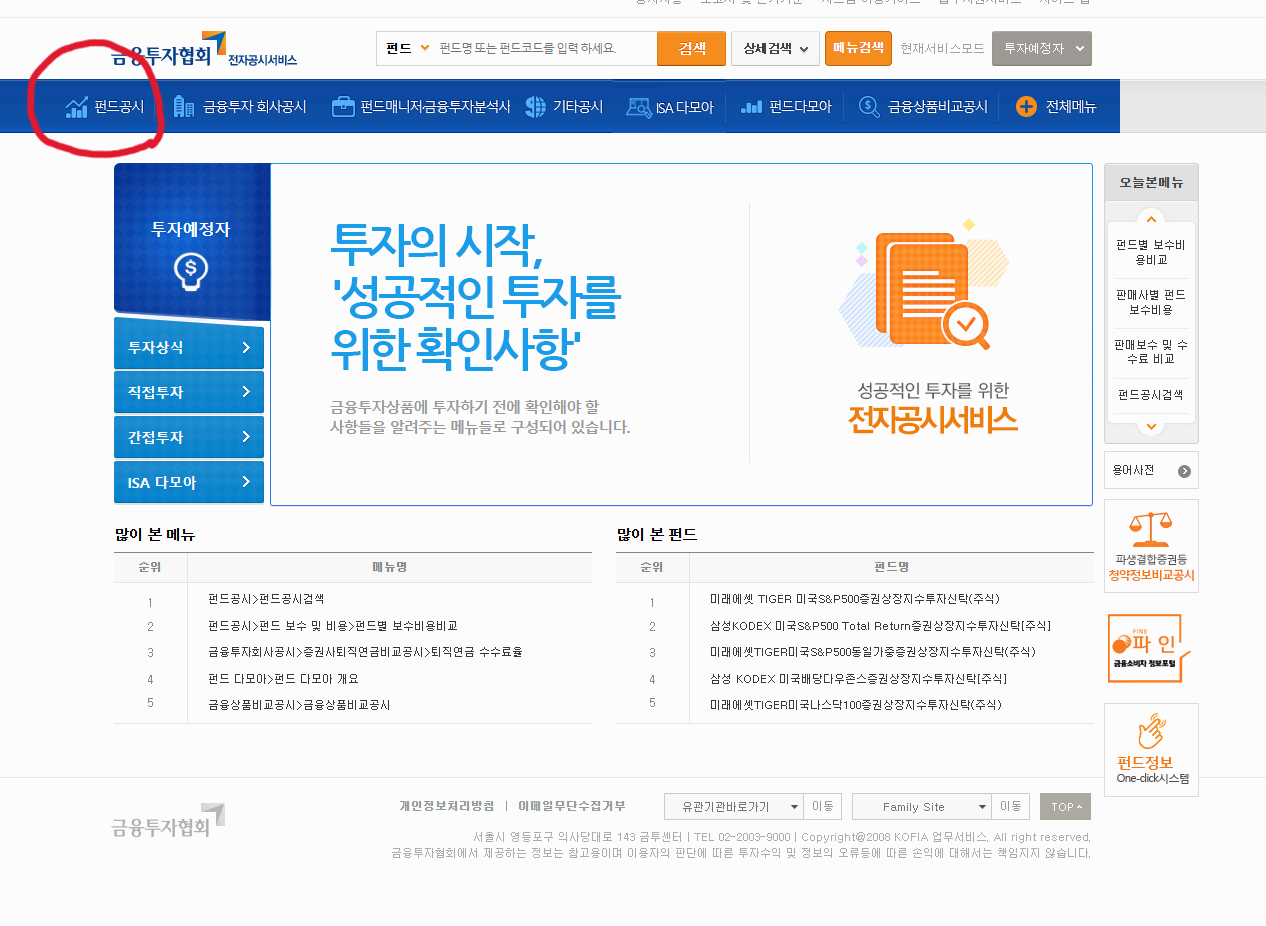Open the Family Site dropdown
This screenshot has width=1266, height=926.
pos(921,806)
